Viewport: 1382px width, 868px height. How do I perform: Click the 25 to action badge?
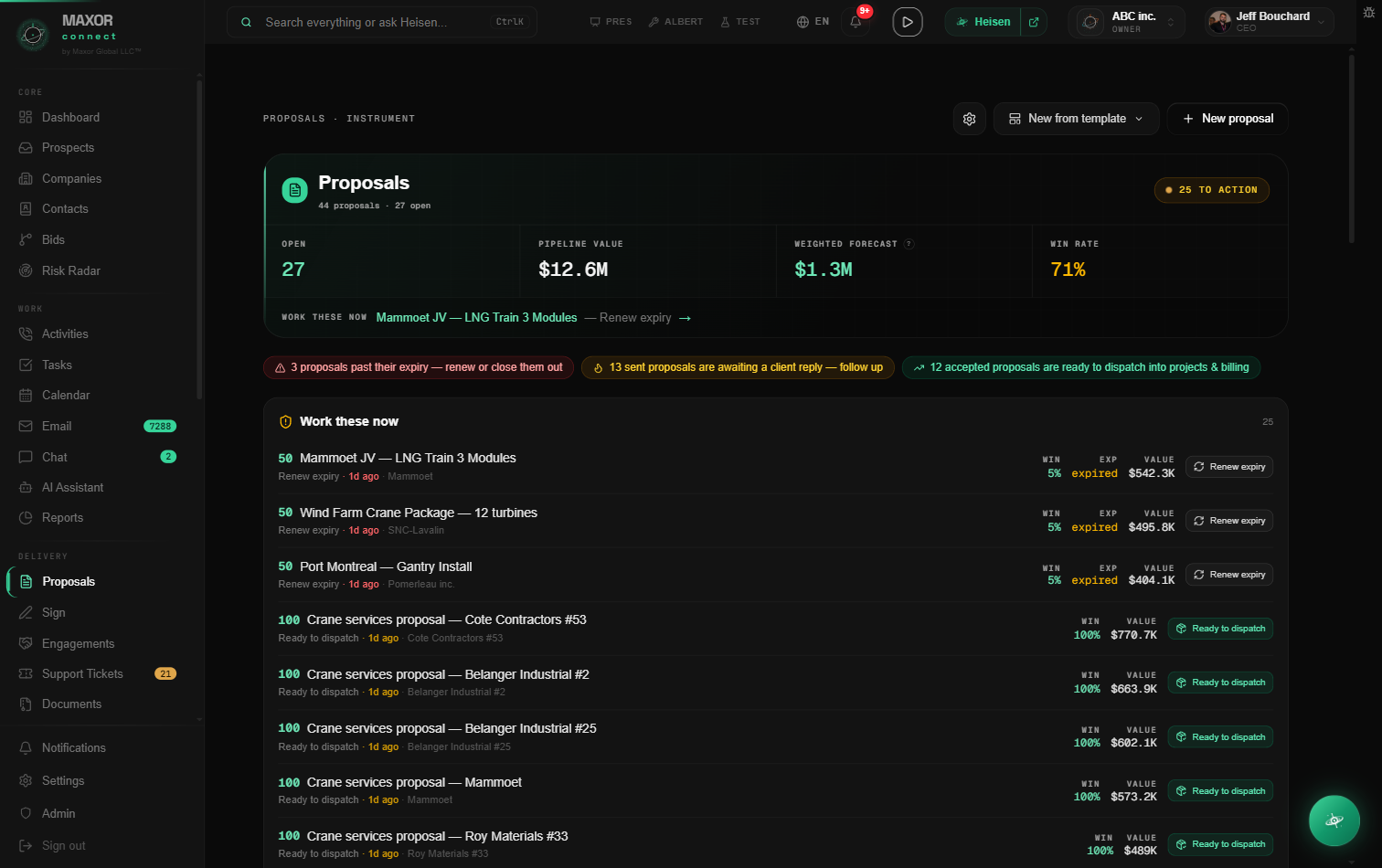tap(1211, 190)
